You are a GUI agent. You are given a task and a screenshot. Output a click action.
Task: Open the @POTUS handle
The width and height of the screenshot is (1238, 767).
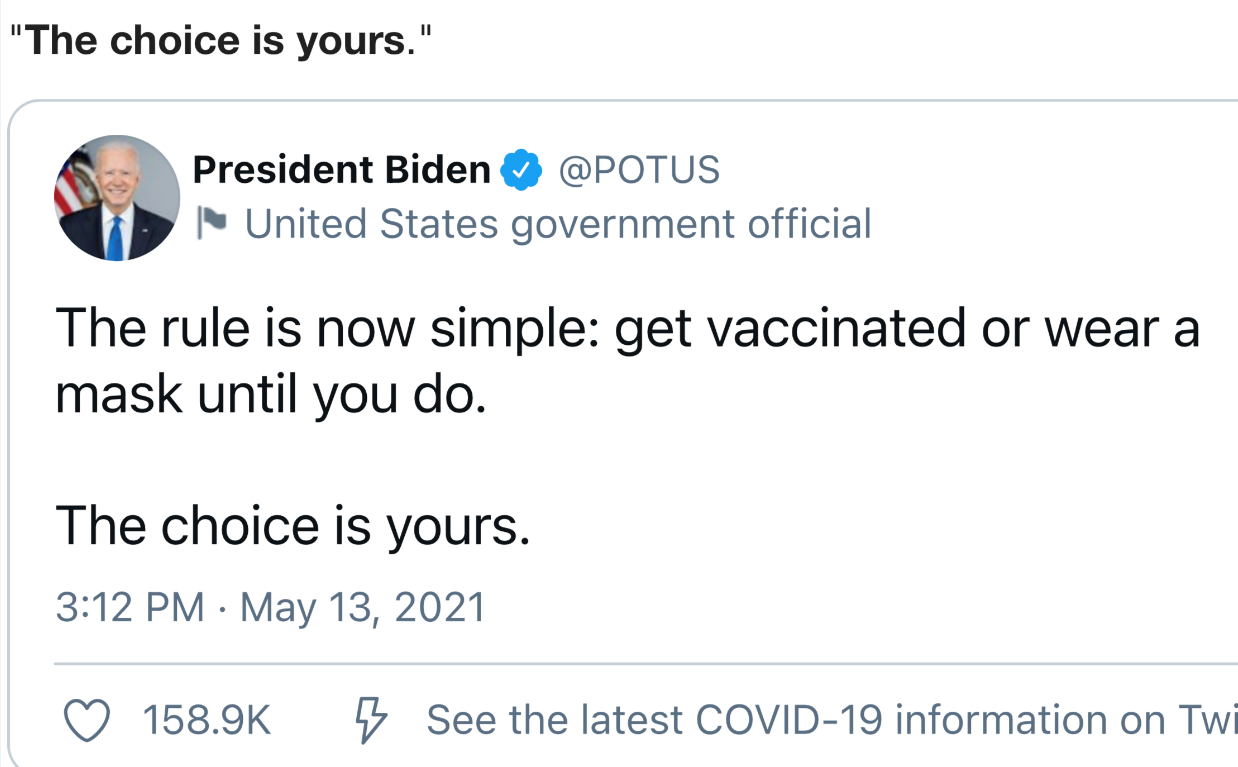638,171
